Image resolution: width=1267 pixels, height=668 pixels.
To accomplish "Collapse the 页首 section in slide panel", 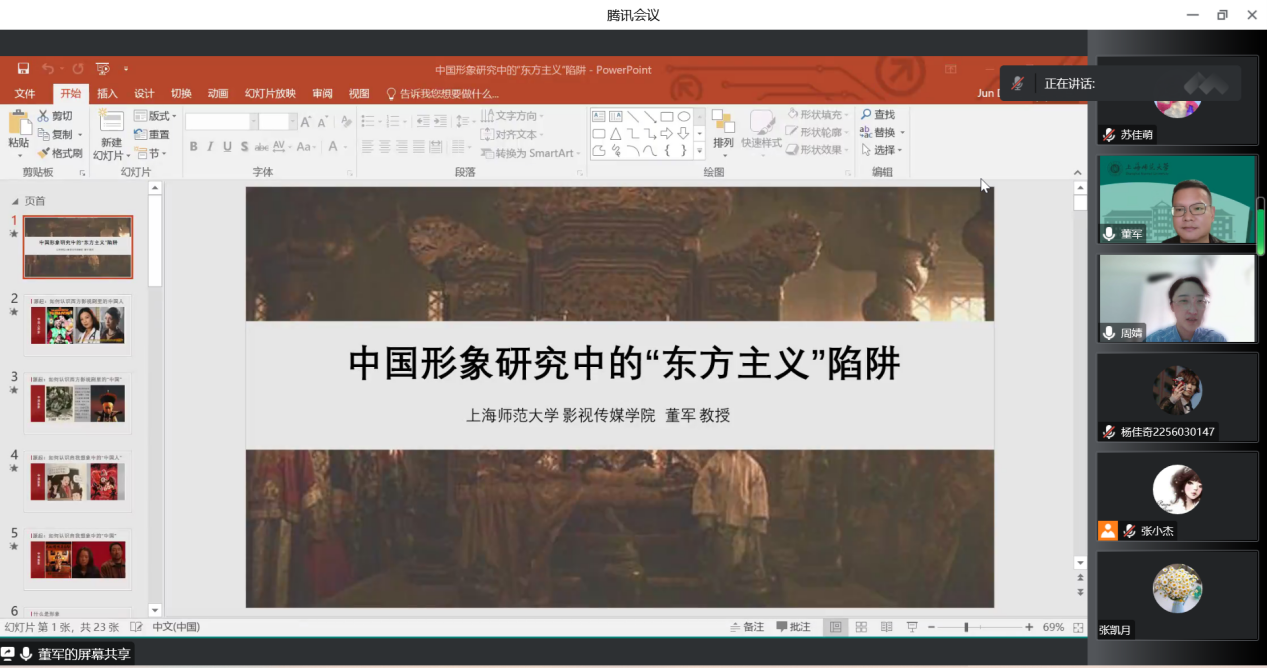I will (15, 201).
